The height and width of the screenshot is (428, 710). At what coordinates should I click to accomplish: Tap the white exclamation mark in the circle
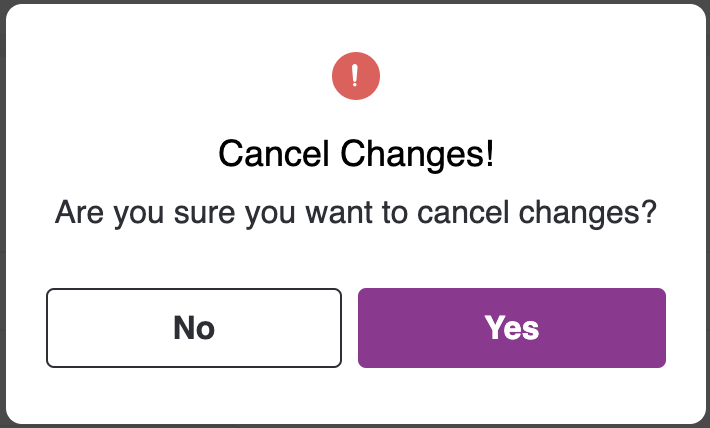[x=355, y=75]
